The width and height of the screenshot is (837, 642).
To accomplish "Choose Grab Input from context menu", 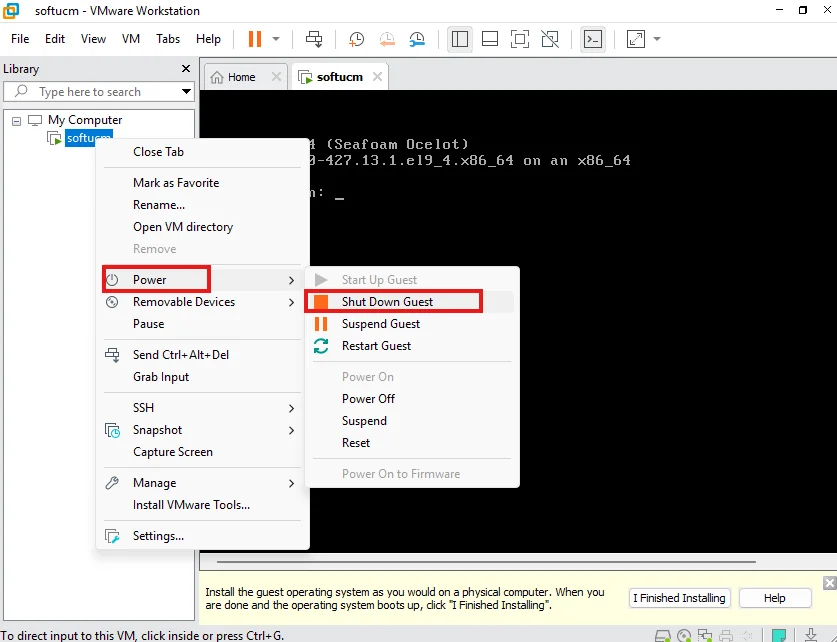I will click(161, 377).
